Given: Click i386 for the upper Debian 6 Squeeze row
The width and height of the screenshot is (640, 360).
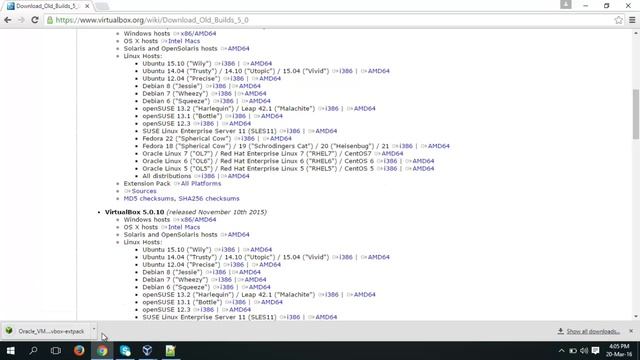Looking at the screenshot, I should (227, 101).
